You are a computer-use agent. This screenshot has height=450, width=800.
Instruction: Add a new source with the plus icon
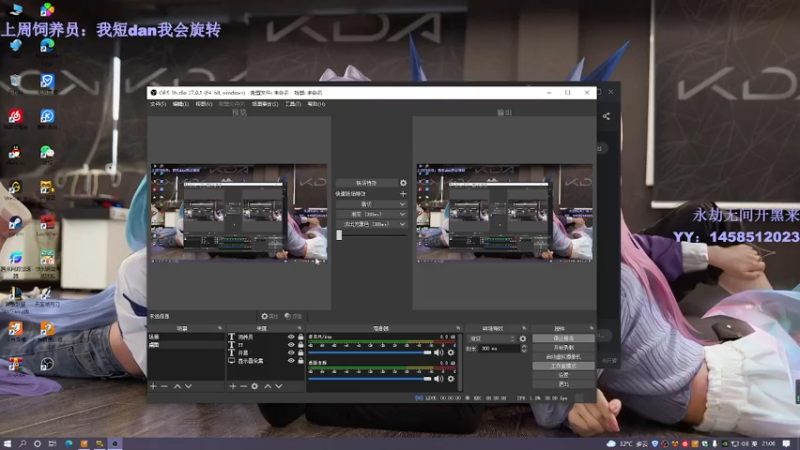[233, 386]
